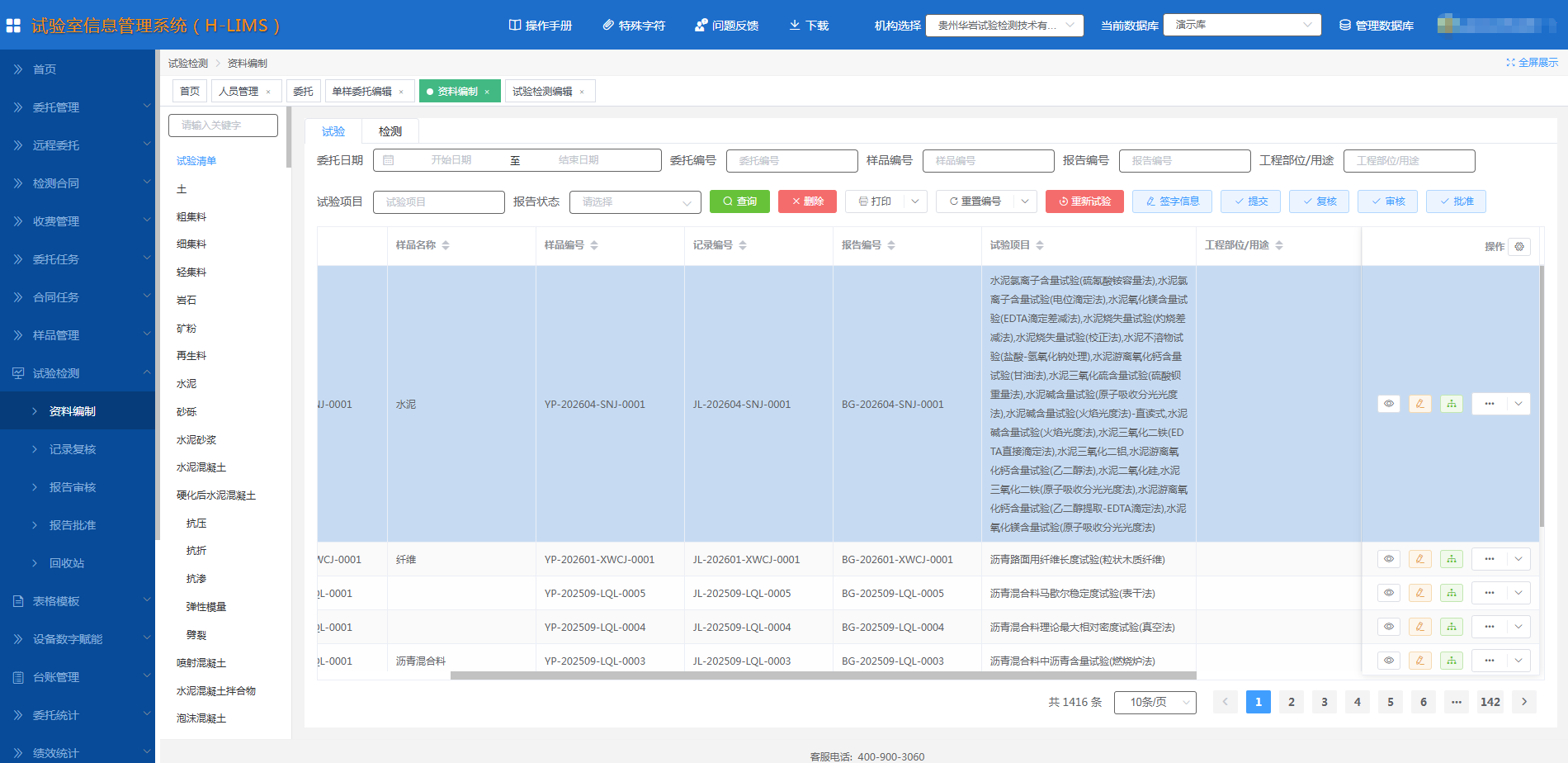Sort by 样品名称 column arrows
Screen dimensions: 1568x763
coord(446,245)
